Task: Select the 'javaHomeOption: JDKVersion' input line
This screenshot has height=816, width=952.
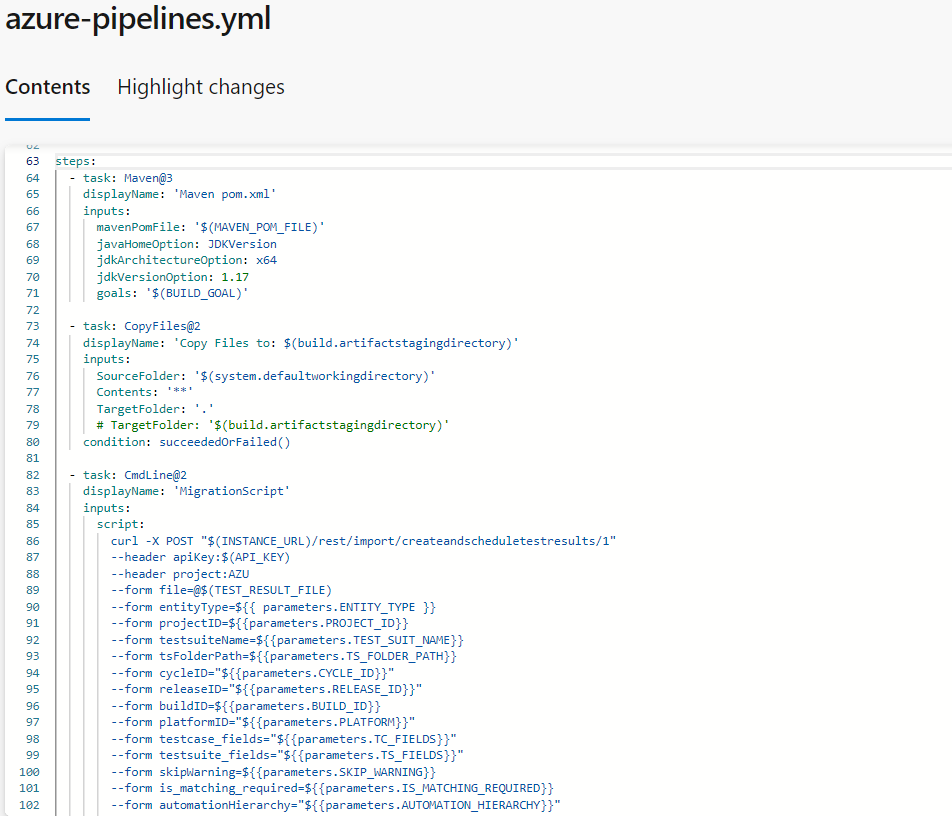Action: pos(185,243)
